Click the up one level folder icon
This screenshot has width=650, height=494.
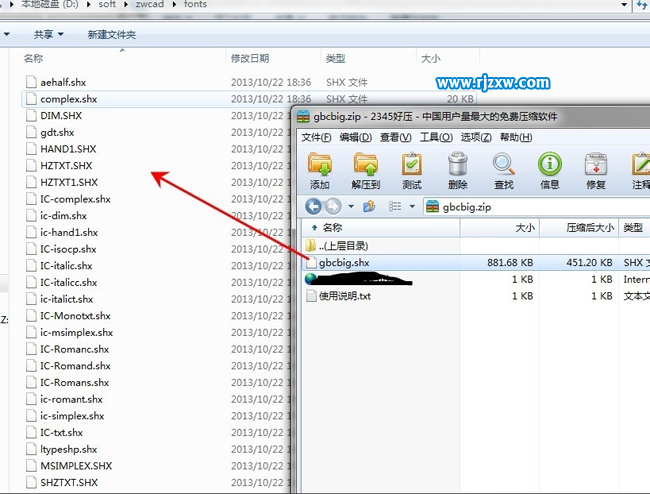369,207
